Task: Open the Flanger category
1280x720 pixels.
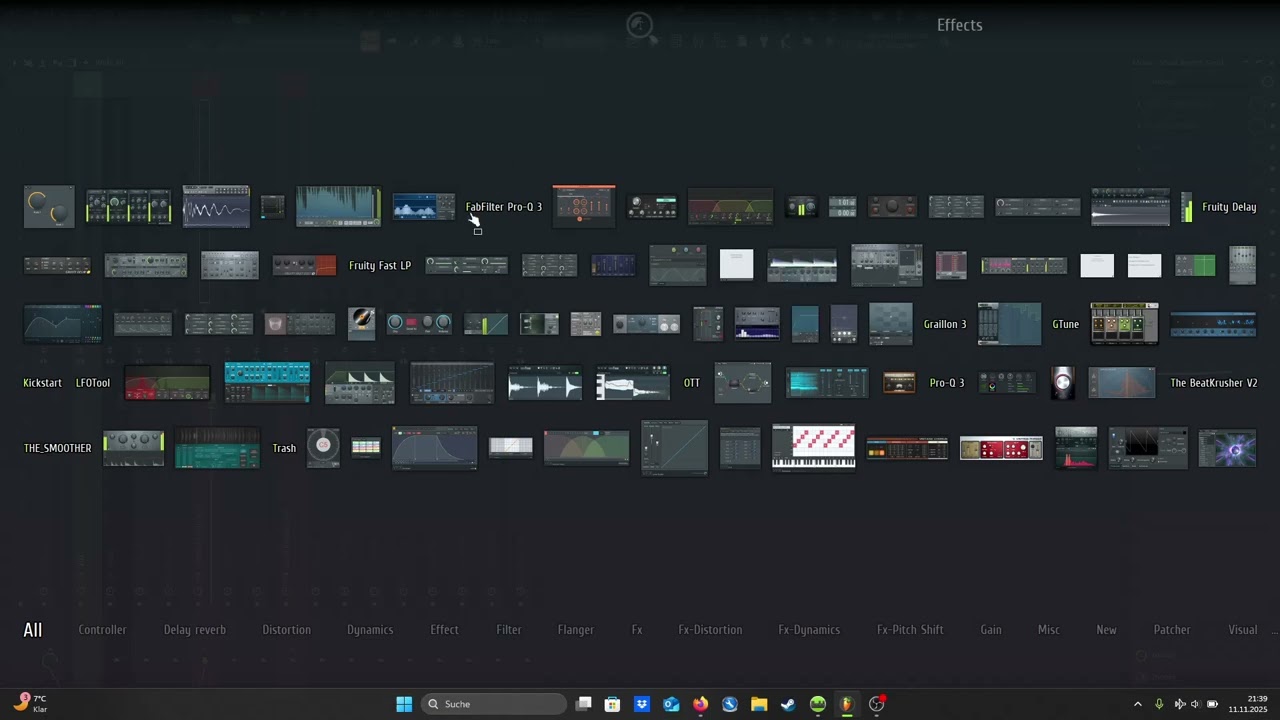Action: click(576, 630)
